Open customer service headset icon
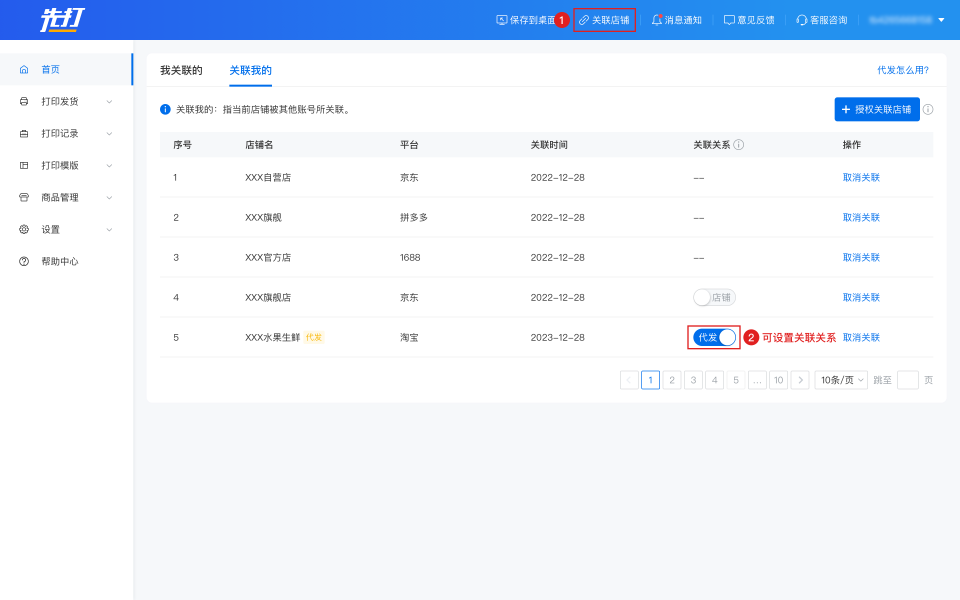This screenshot has width=960, height=600. [x=802, y=20]
